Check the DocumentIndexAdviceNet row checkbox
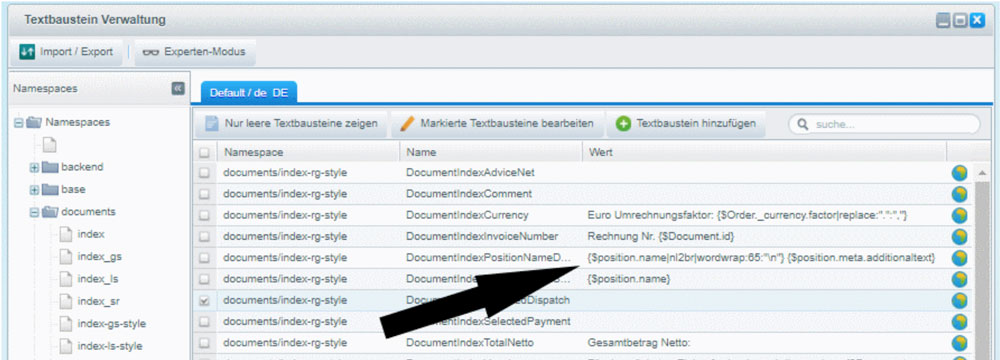 [x=204, y=172]
